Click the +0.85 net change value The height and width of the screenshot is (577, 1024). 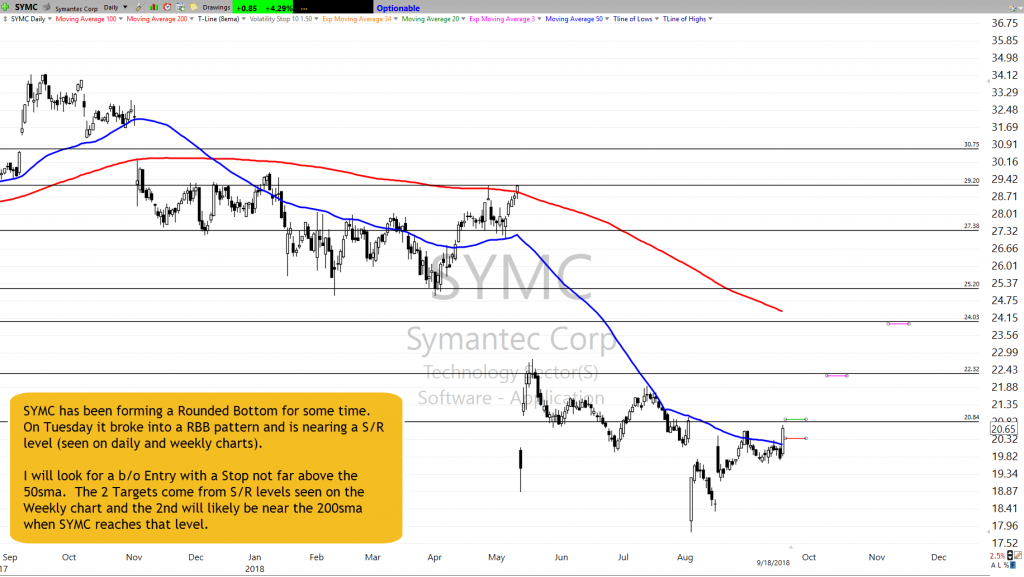pos(246,8)
